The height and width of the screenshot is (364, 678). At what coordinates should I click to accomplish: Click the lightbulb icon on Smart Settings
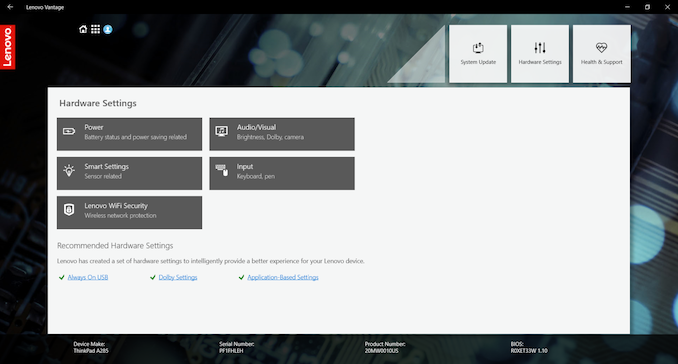click(x=69, y=170)
